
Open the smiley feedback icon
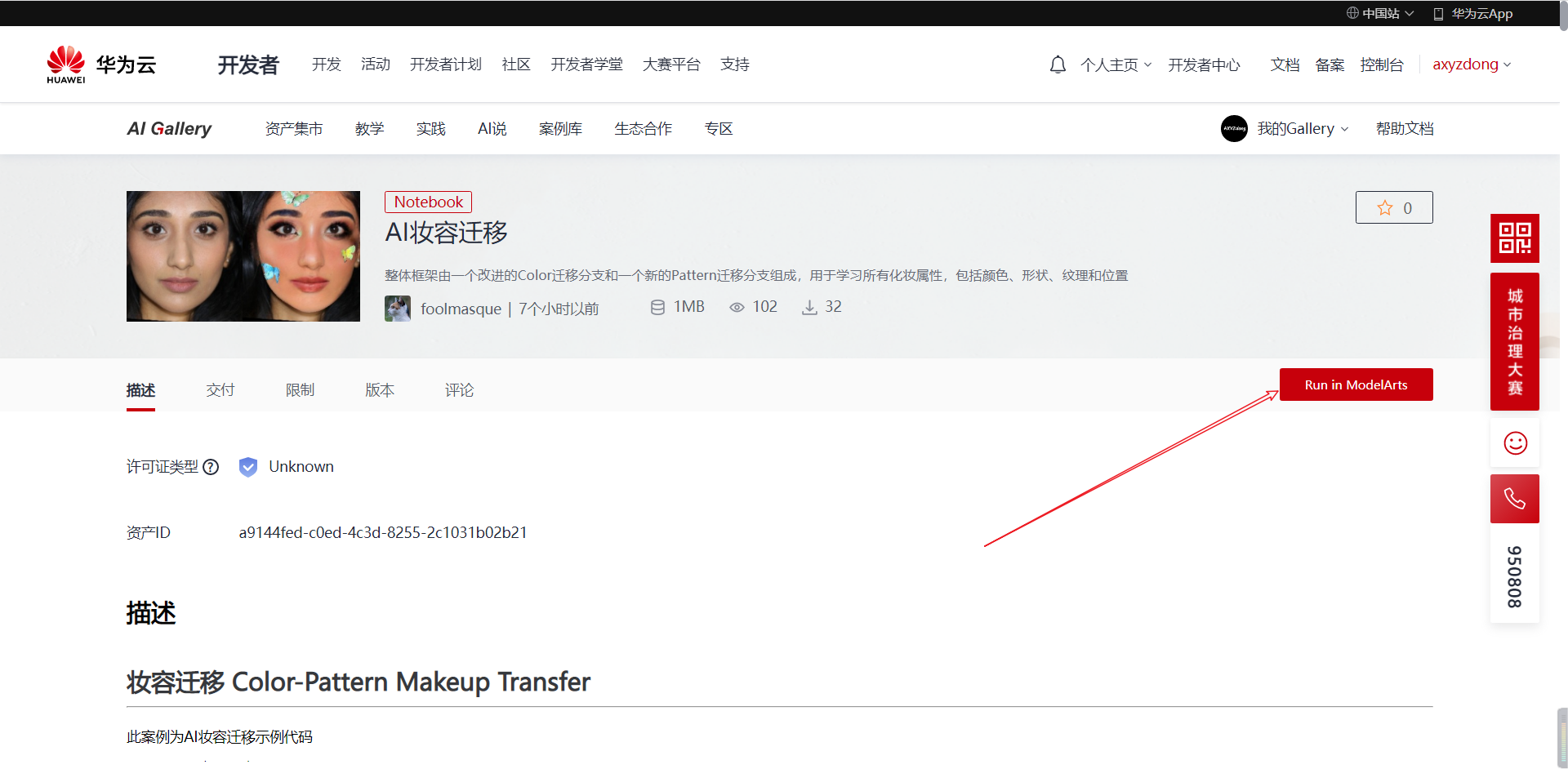click(1515, 443)
